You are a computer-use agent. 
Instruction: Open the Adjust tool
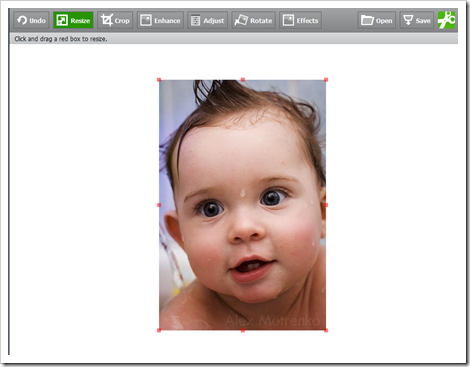pos(207,20)
